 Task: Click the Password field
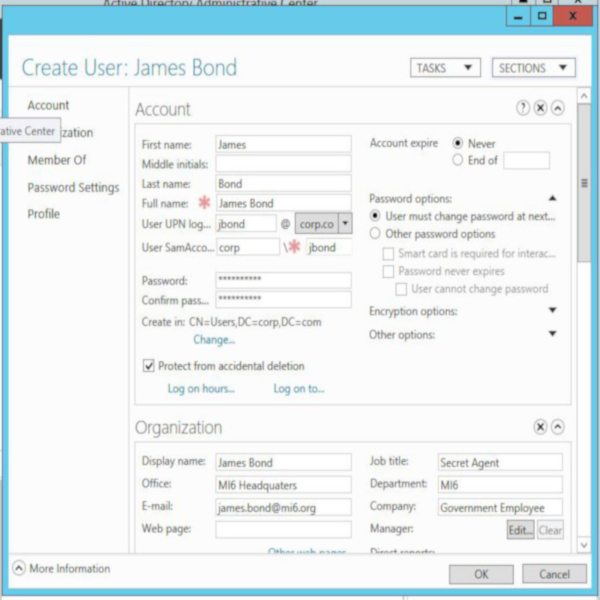coord(283,280)
